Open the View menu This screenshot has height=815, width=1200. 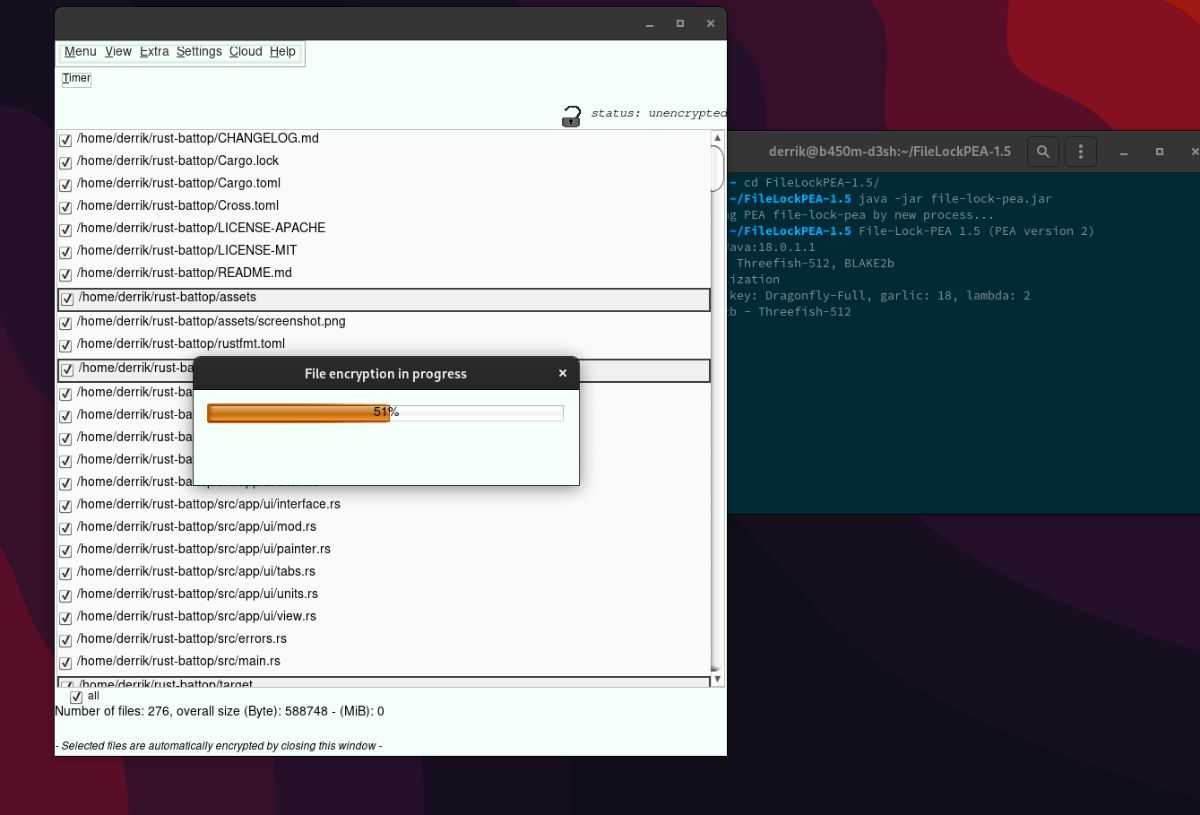pos(118,52)
